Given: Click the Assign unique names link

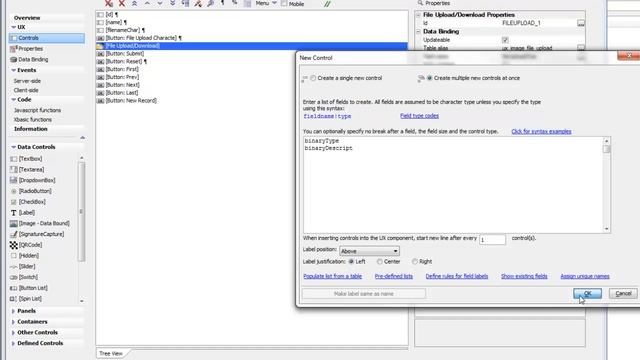Looking at the screenshot, I should [x=585, y=276].
